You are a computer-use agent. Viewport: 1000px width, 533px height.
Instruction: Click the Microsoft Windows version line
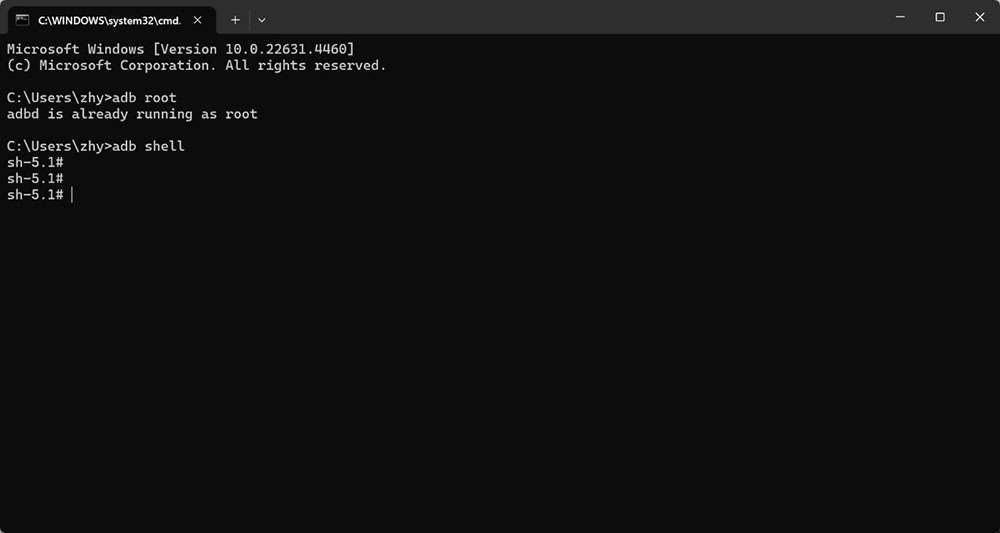pyautogui.click(x=180, y=49)
